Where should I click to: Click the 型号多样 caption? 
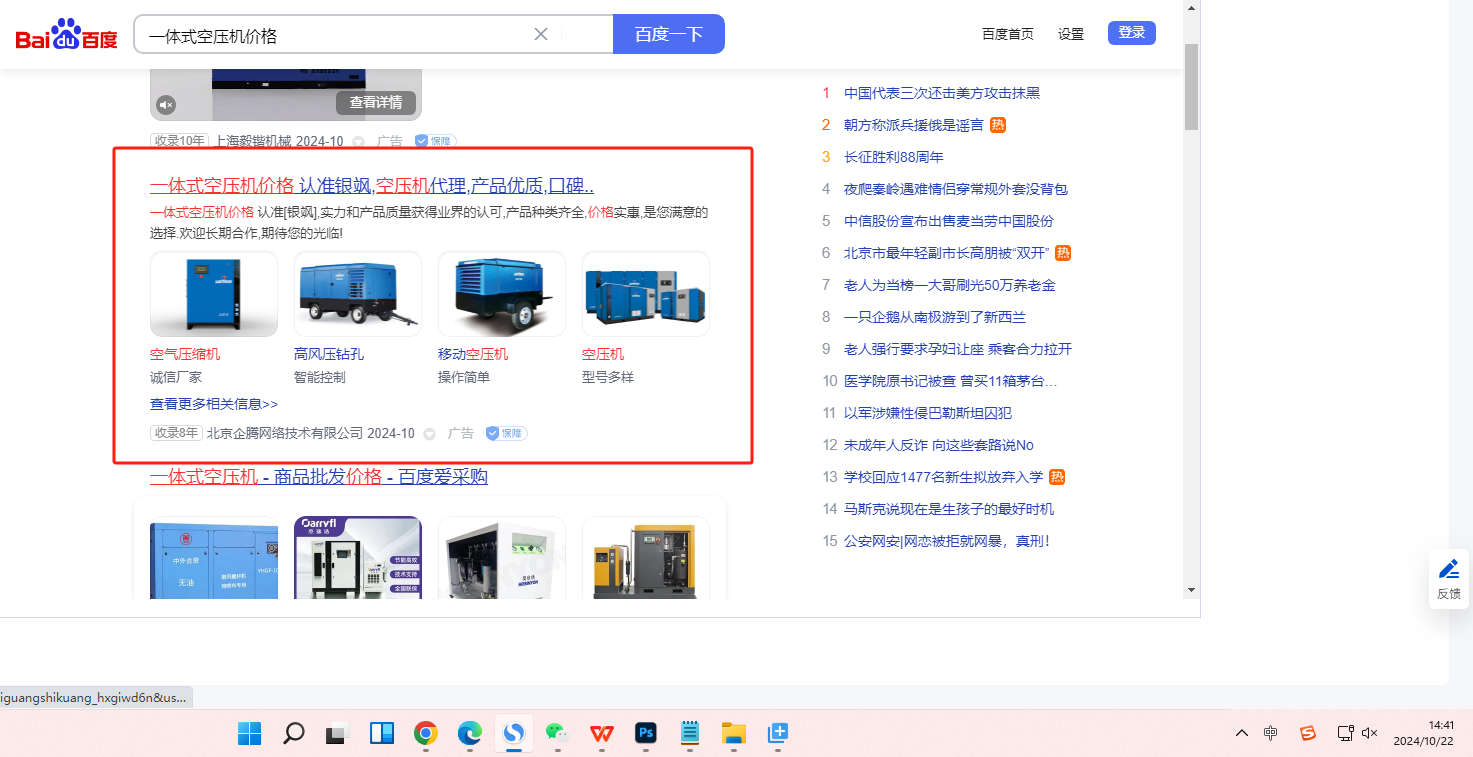608,377
